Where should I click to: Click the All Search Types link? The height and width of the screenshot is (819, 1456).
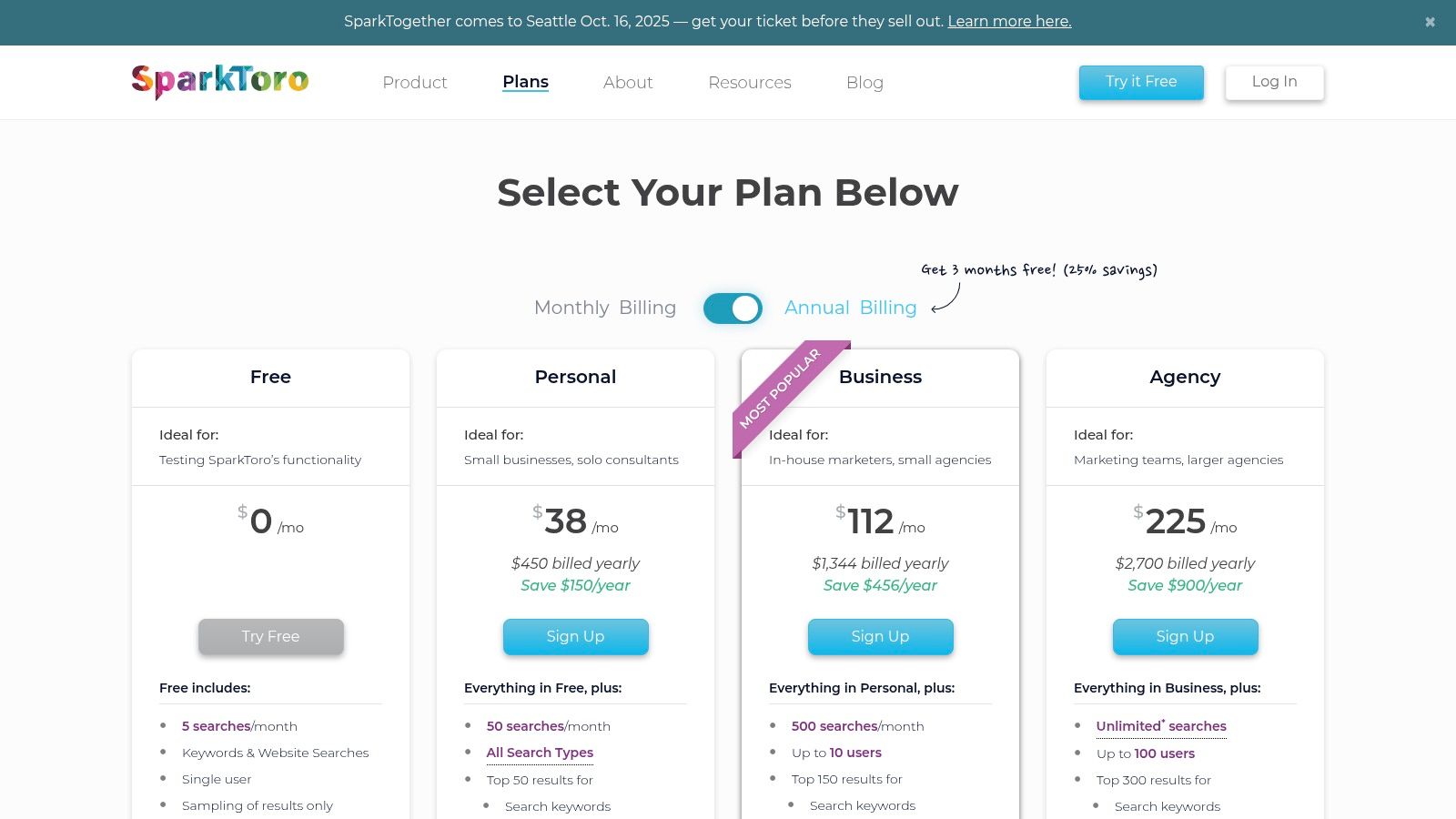coord(540,753)
